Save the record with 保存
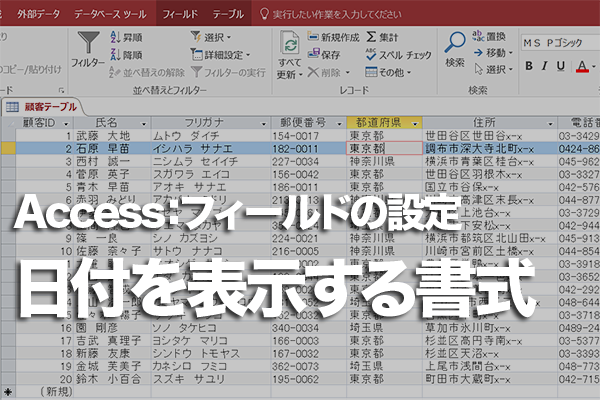Screen dimensions: 600x400 324,54
